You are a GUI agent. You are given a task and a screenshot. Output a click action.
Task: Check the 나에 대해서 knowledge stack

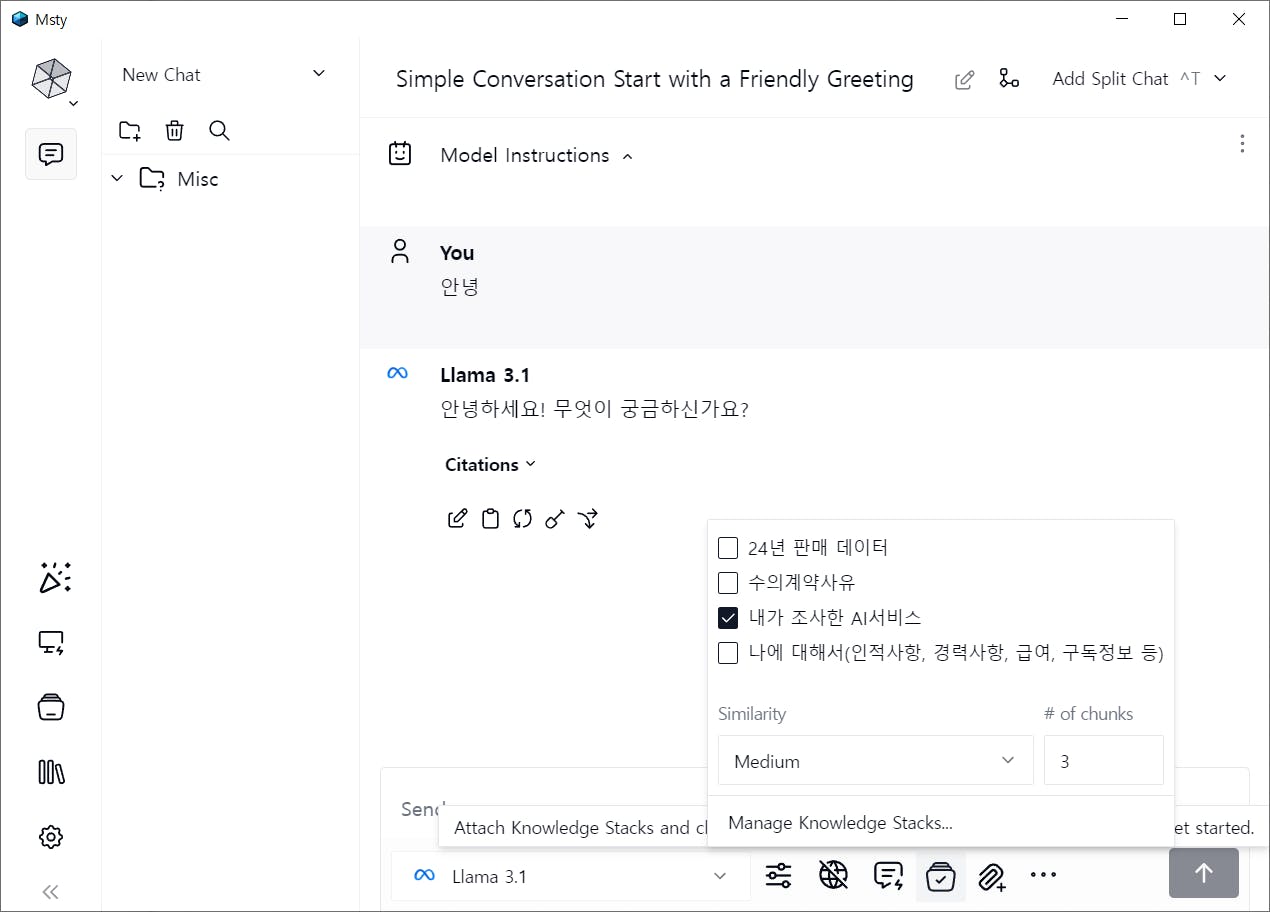coord(728,653)
